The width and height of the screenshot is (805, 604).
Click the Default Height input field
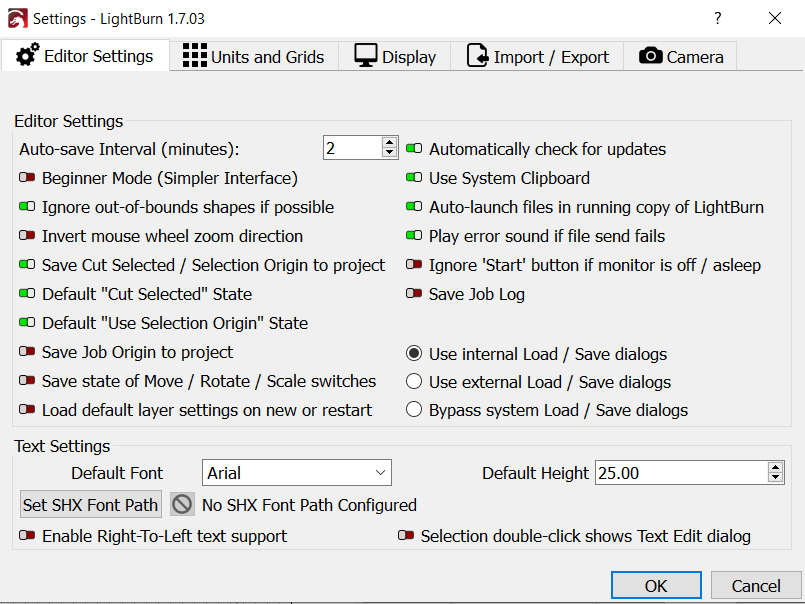coord(682,473)
